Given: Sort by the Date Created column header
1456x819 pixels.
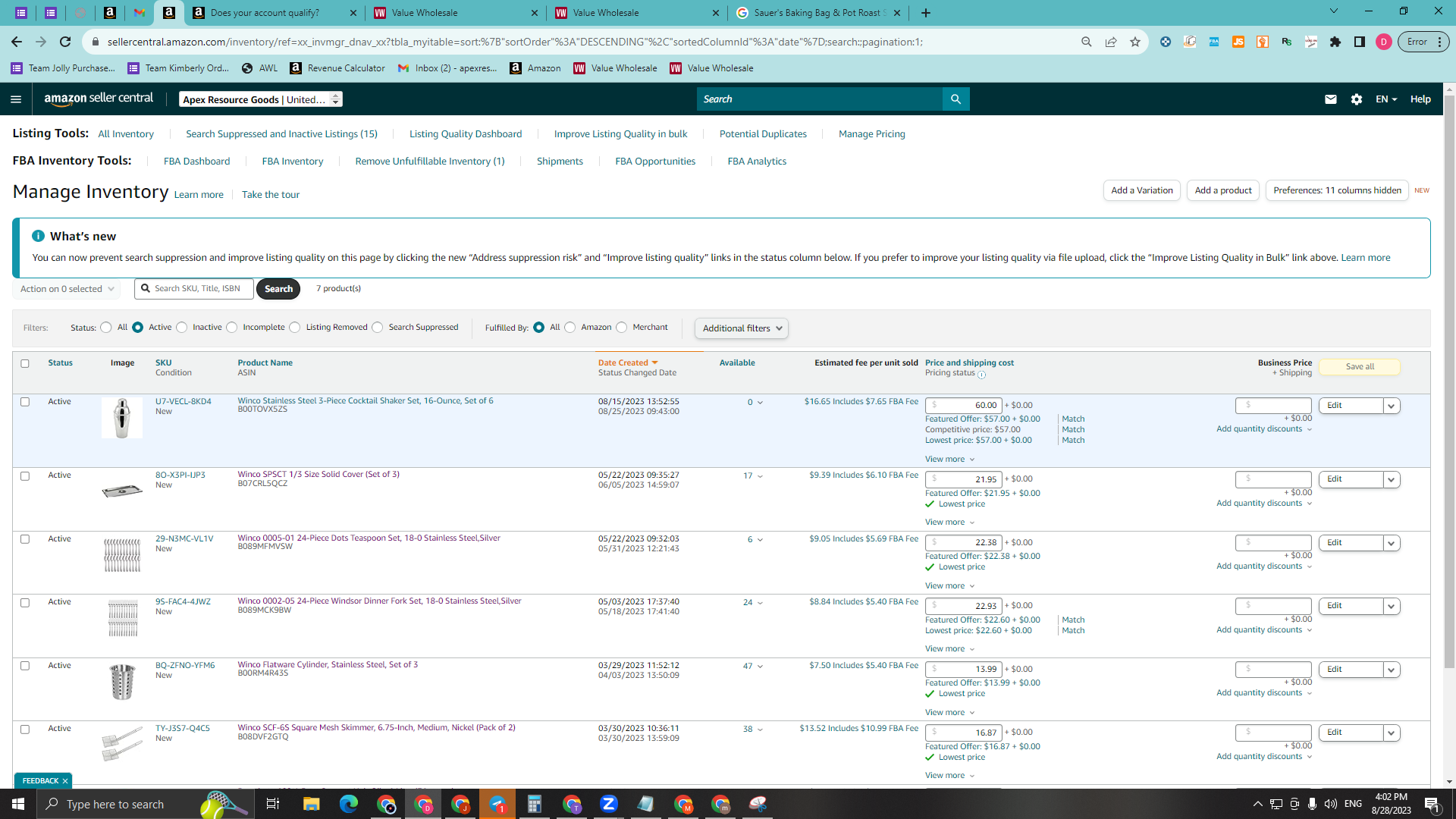Looking at the screenshot, I should tap(628, 363).
